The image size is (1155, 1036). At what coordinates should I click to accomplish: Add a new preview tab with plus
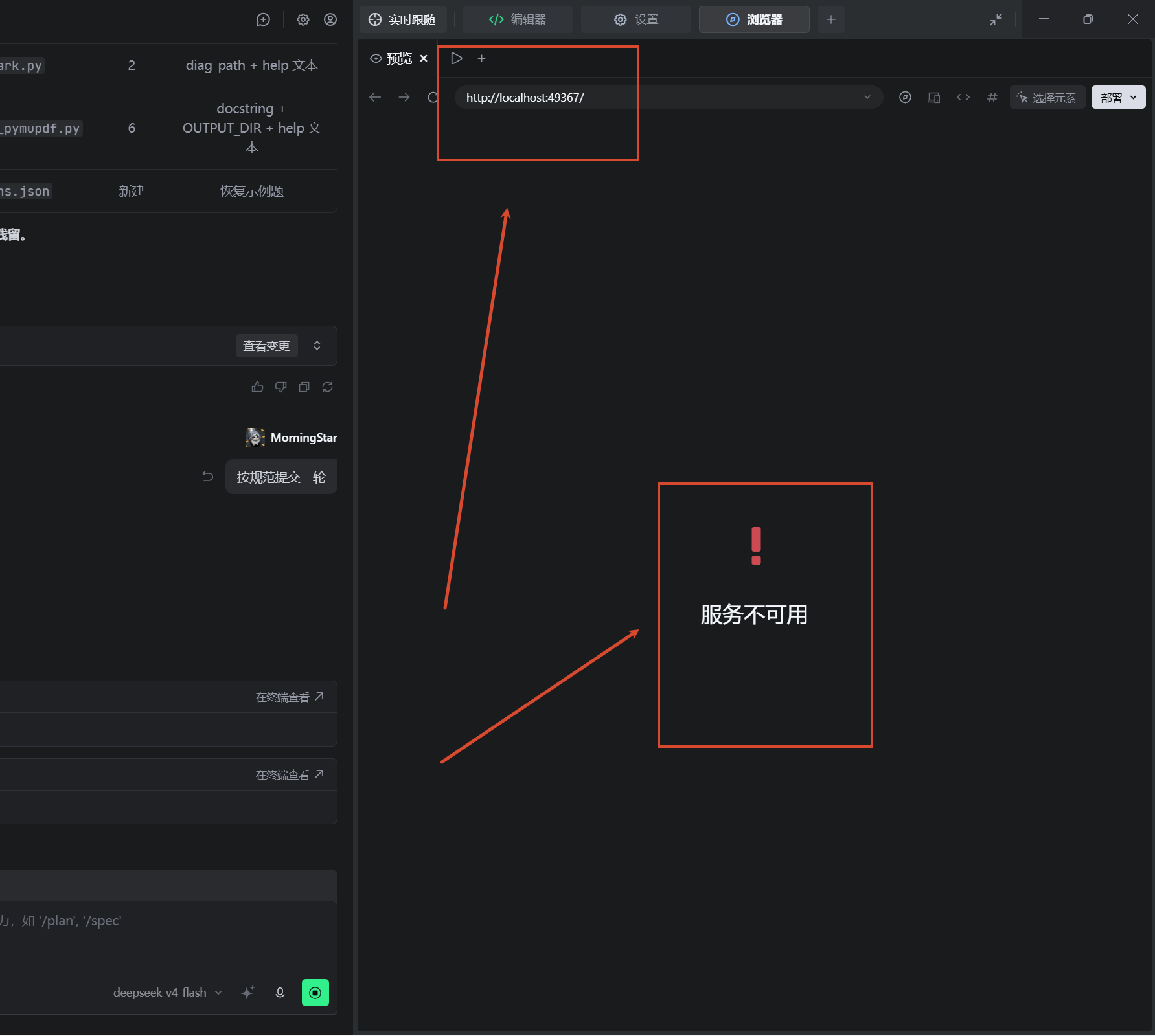coord(481,58)
